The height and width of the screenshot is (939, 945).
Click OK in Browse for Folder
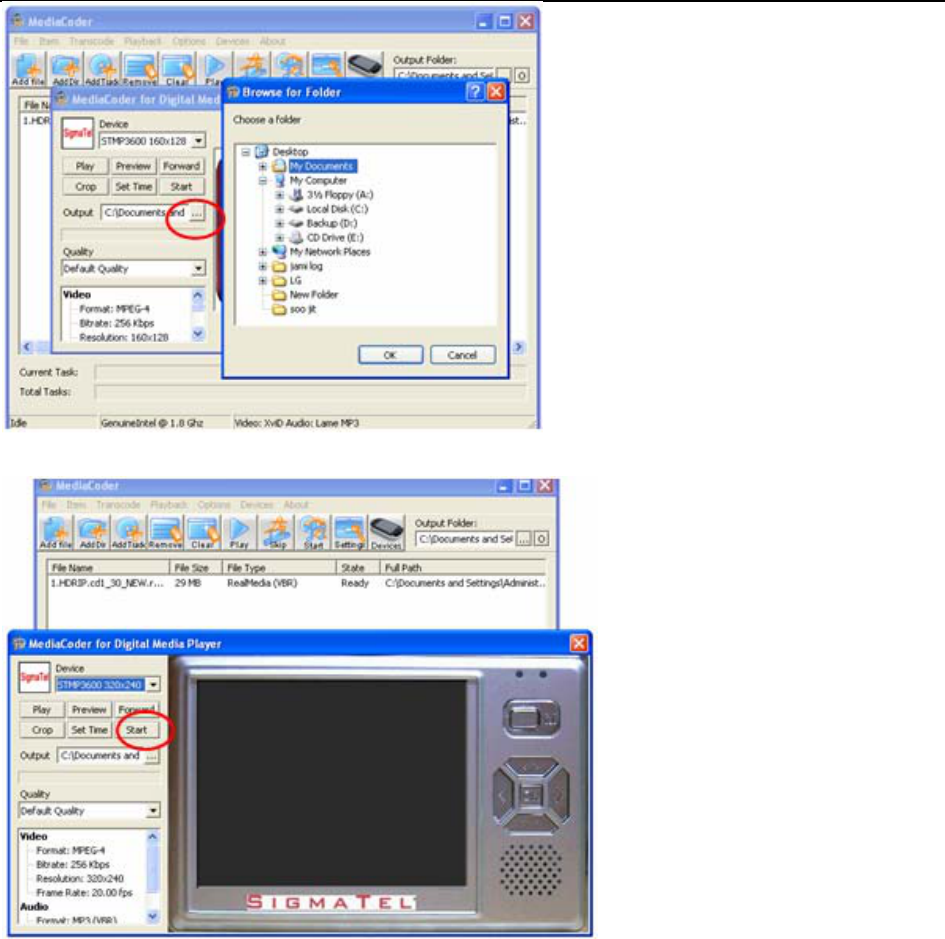click(391, 355)
